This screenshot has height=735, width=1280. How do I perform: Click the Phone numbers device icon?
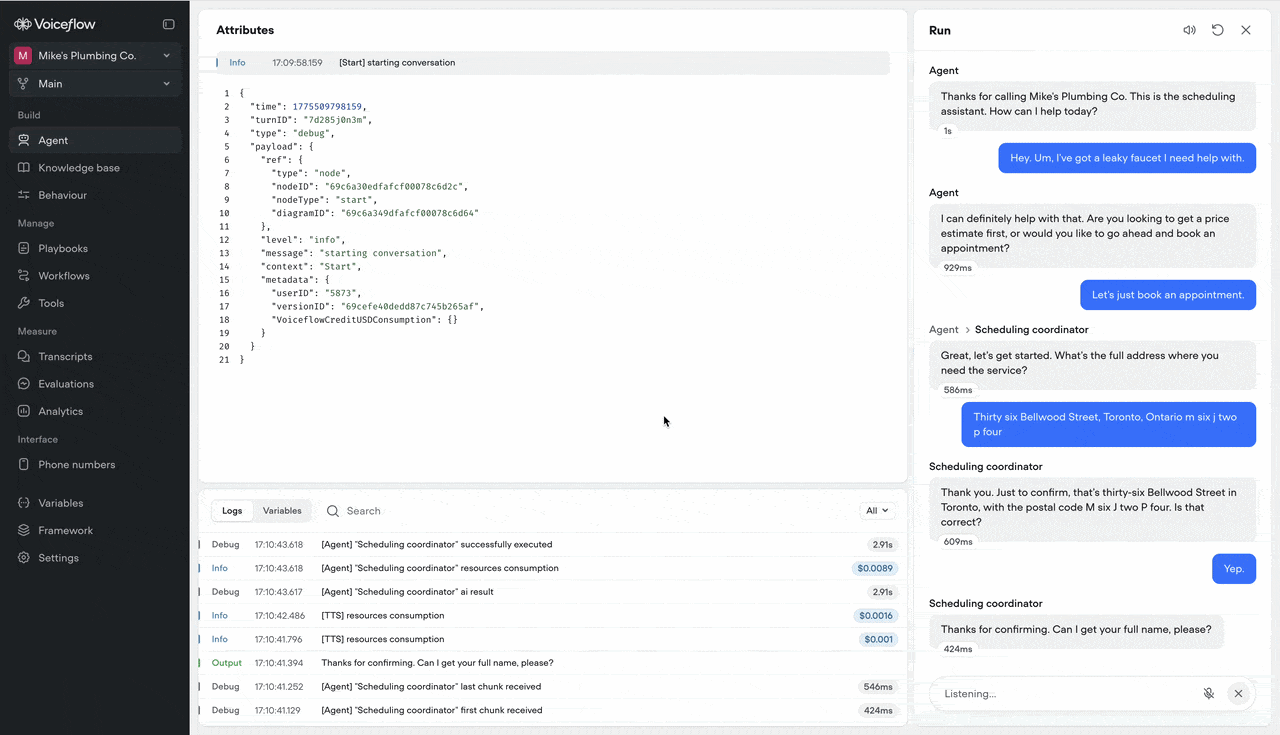pyautogui.click(x=25, y=465)
